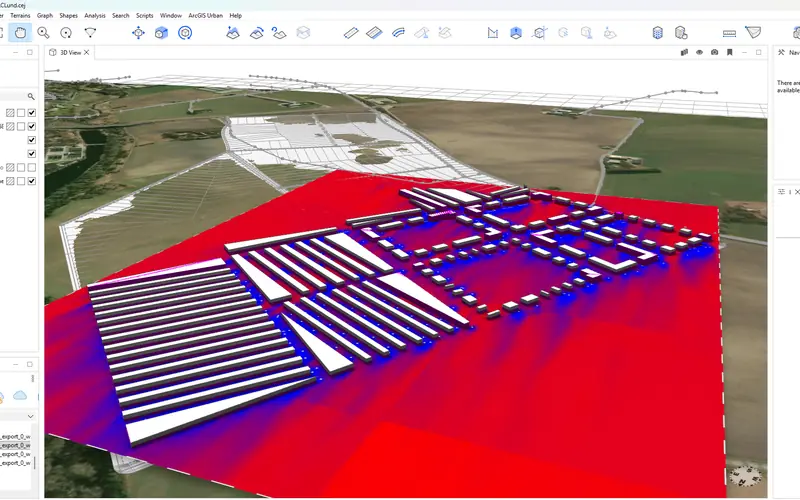This screenshot has height=500, width=800.
Task: Click the Frame selection arrows icon
Action: click(138, 33)
